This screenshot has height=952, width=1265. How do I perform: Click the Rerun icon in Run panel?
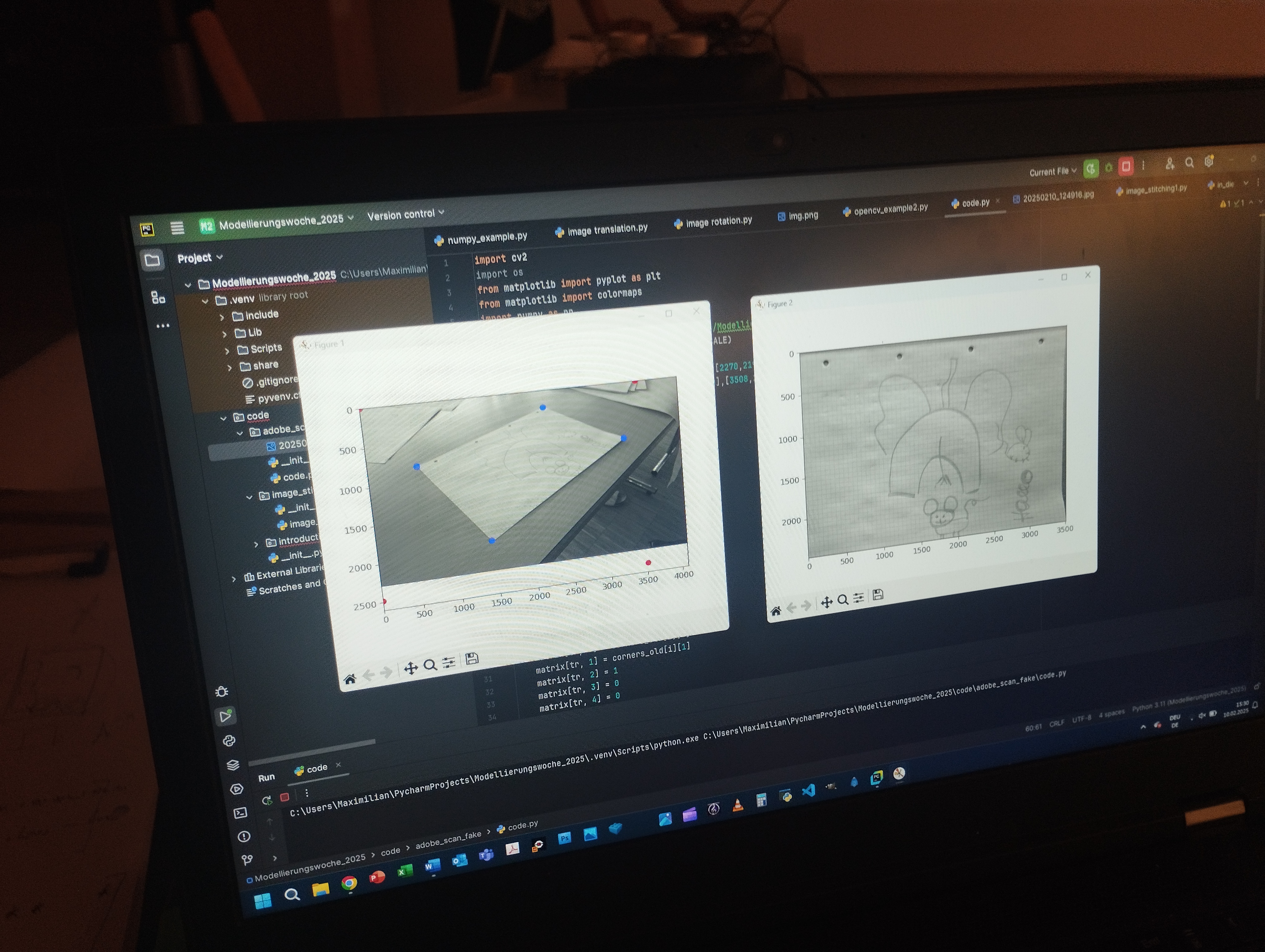tap(267, 800)
